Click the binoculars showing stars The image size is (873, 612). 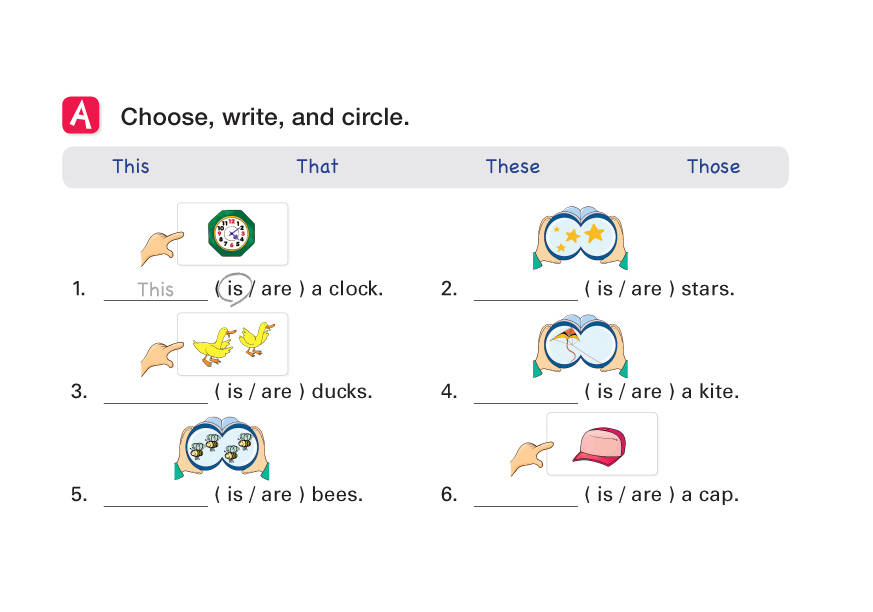point(580,238)
